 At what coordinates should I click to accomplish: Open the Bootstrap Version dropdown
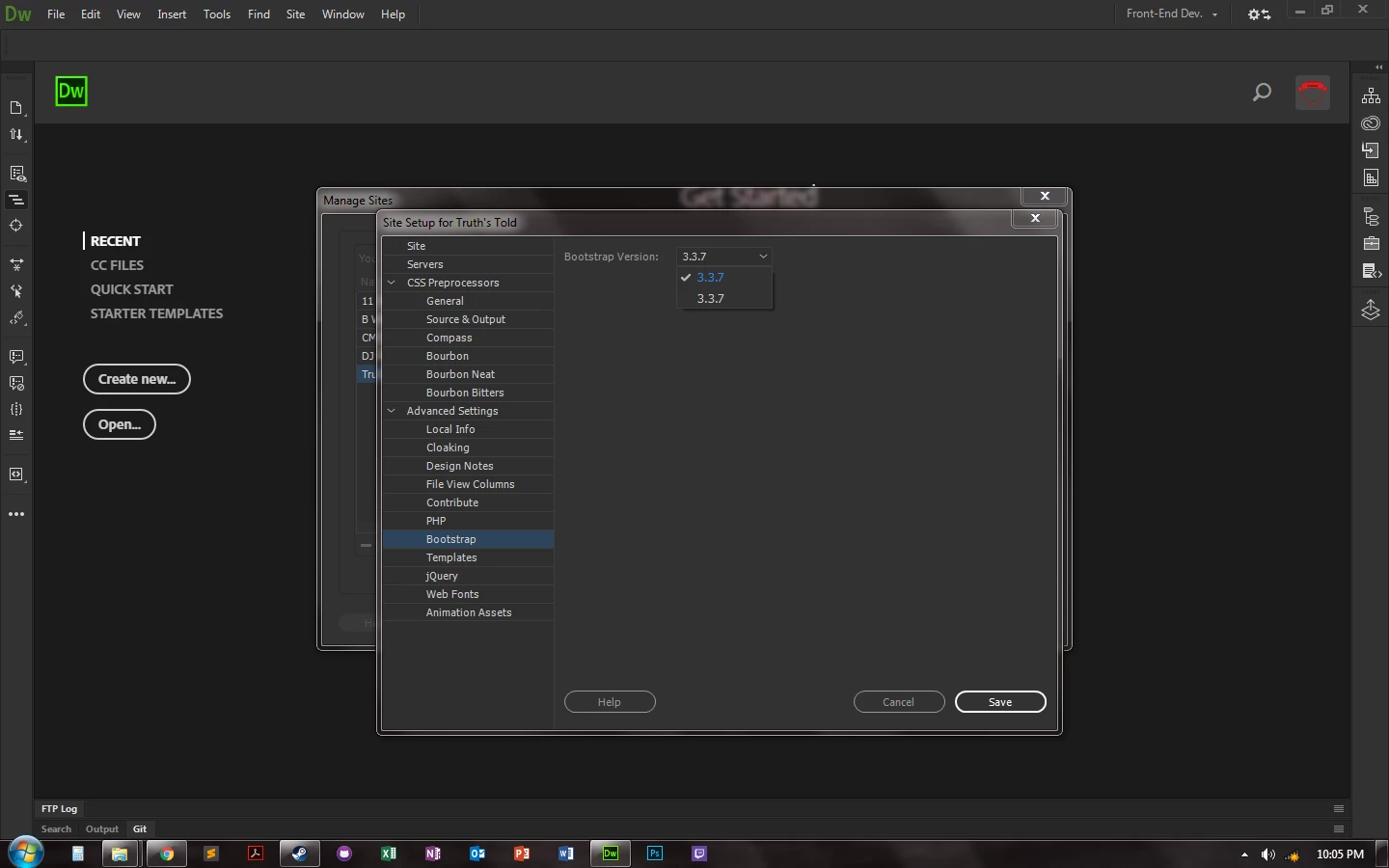[x=724, y=257]
